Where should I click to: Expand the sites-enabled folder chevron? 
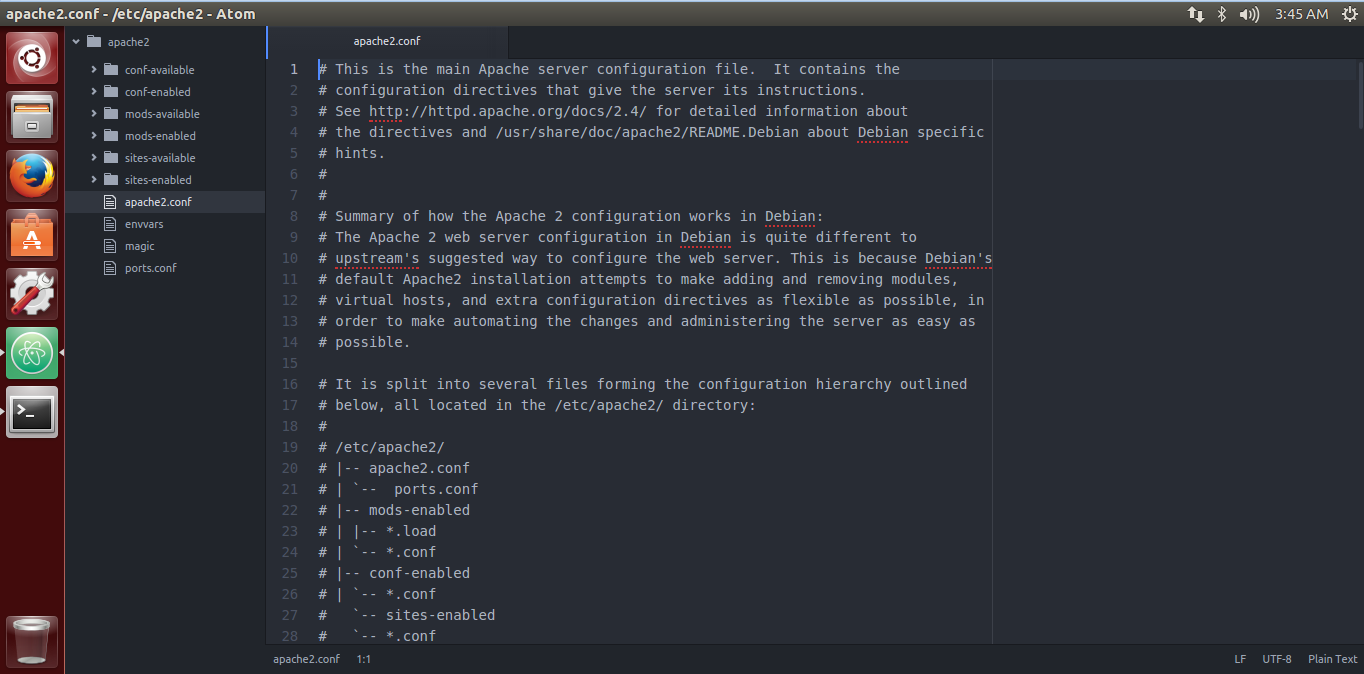93,180
